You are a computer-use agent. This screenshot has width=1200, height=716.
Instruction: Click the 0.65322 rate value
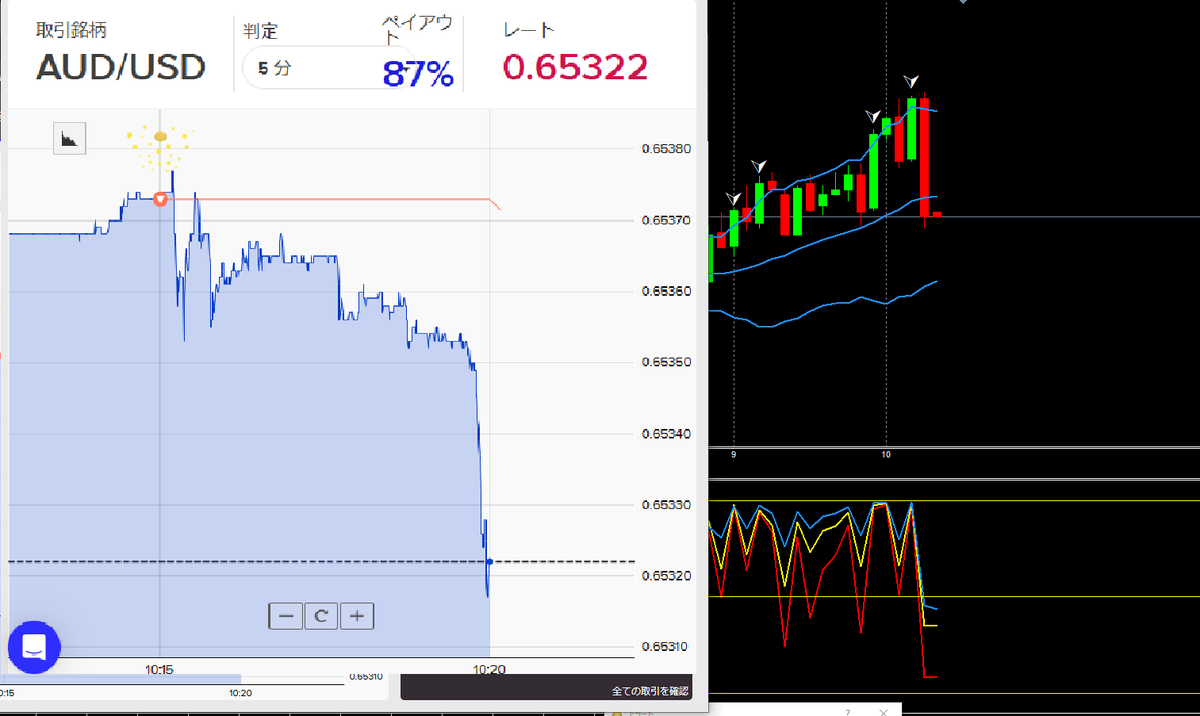(575, 68)
